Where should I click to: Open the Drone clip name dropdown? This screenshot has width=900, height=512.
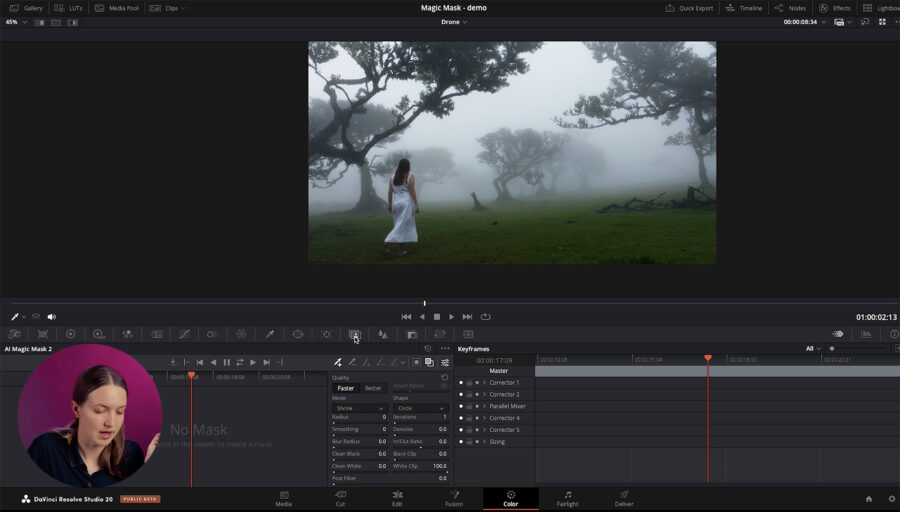click(x=453, y=22)
